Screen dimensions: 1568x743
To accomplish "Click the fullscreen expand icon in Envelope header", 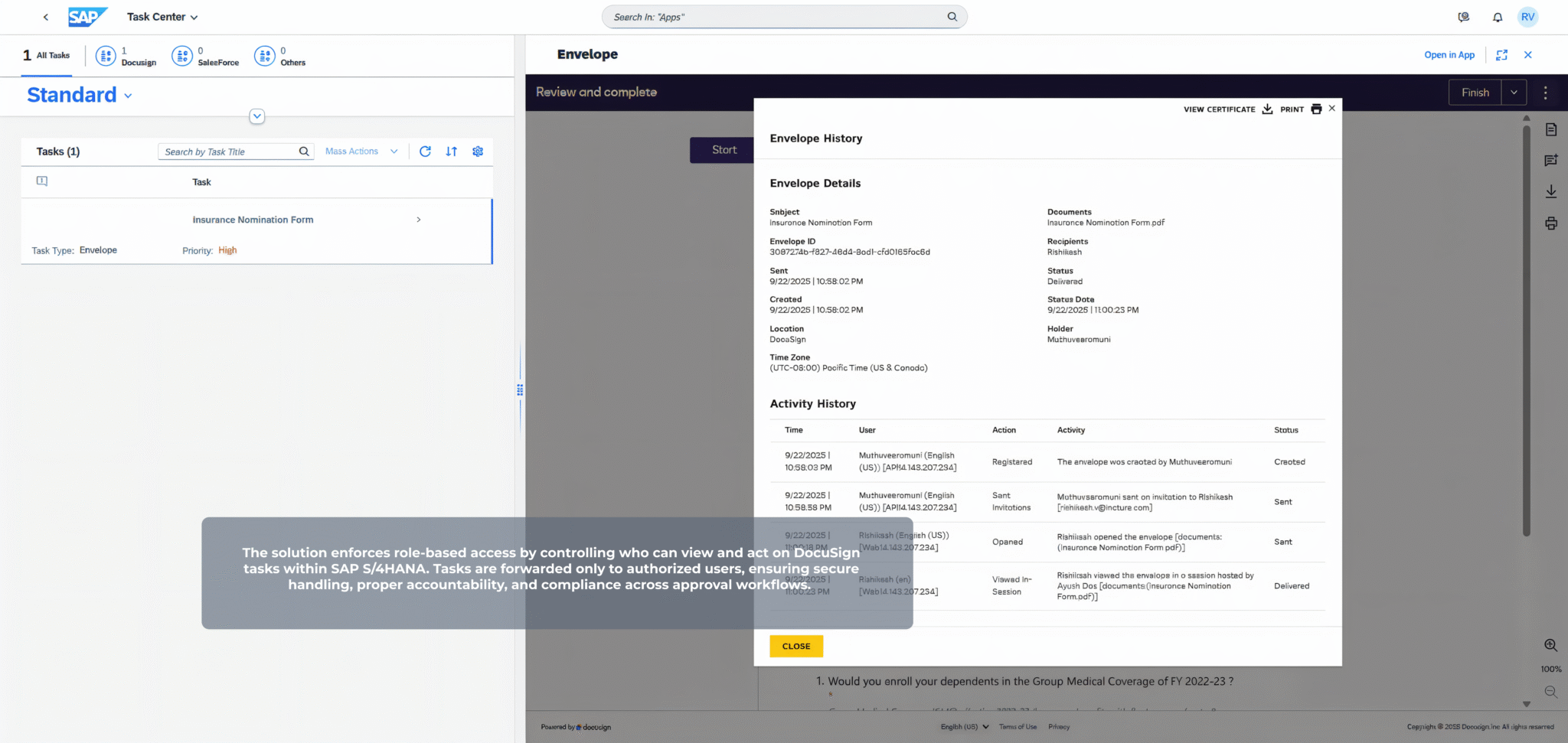I will click(1502, 54).
